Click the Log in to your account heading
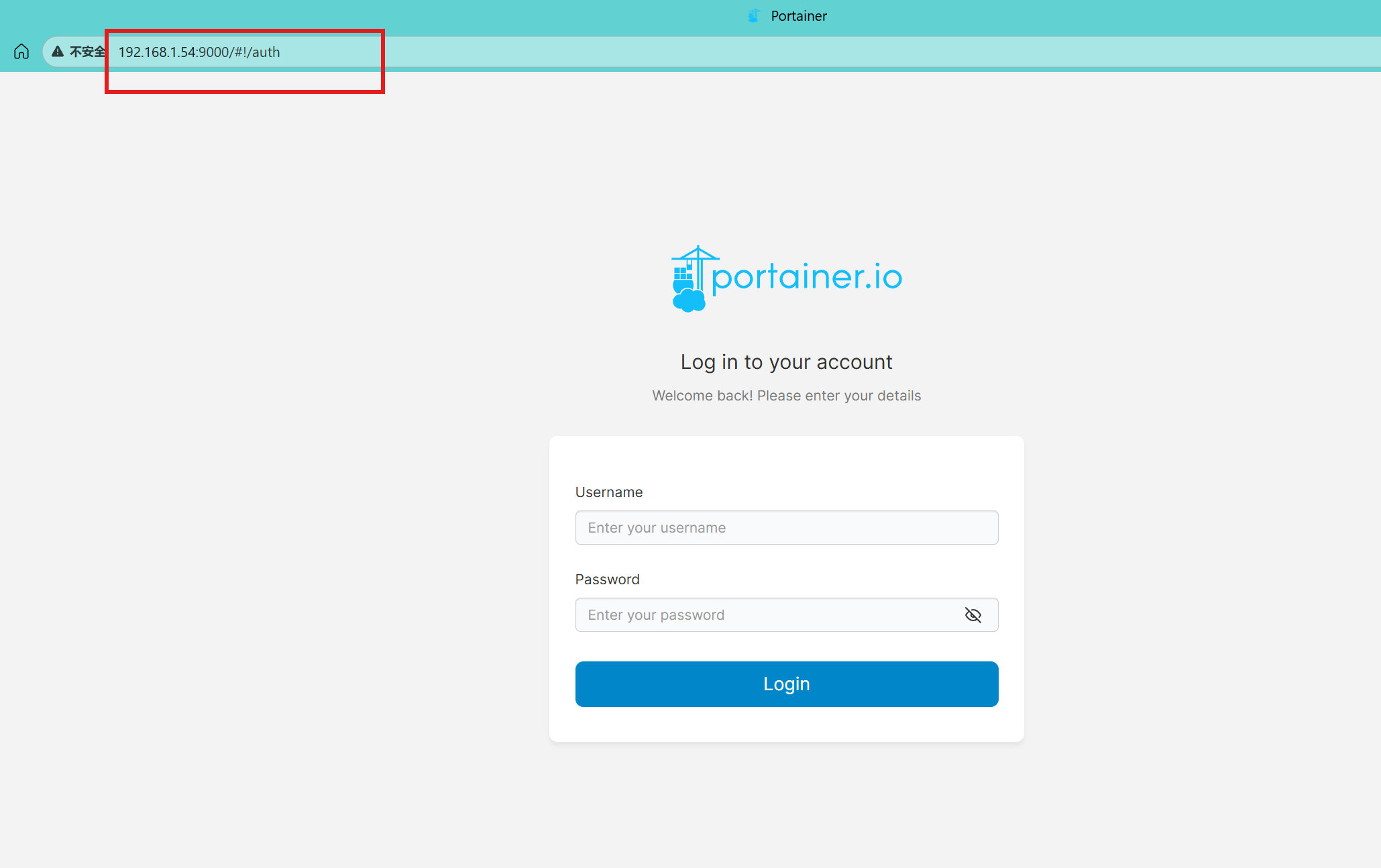The width and height of the screenshot is (1381, 868). click(786, 362)
